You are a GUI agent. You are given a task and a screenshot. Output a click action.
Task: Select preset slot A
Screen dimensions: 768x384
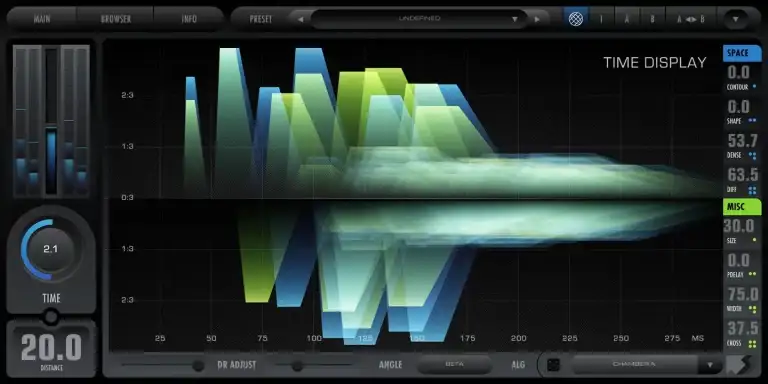click(627, 19)
